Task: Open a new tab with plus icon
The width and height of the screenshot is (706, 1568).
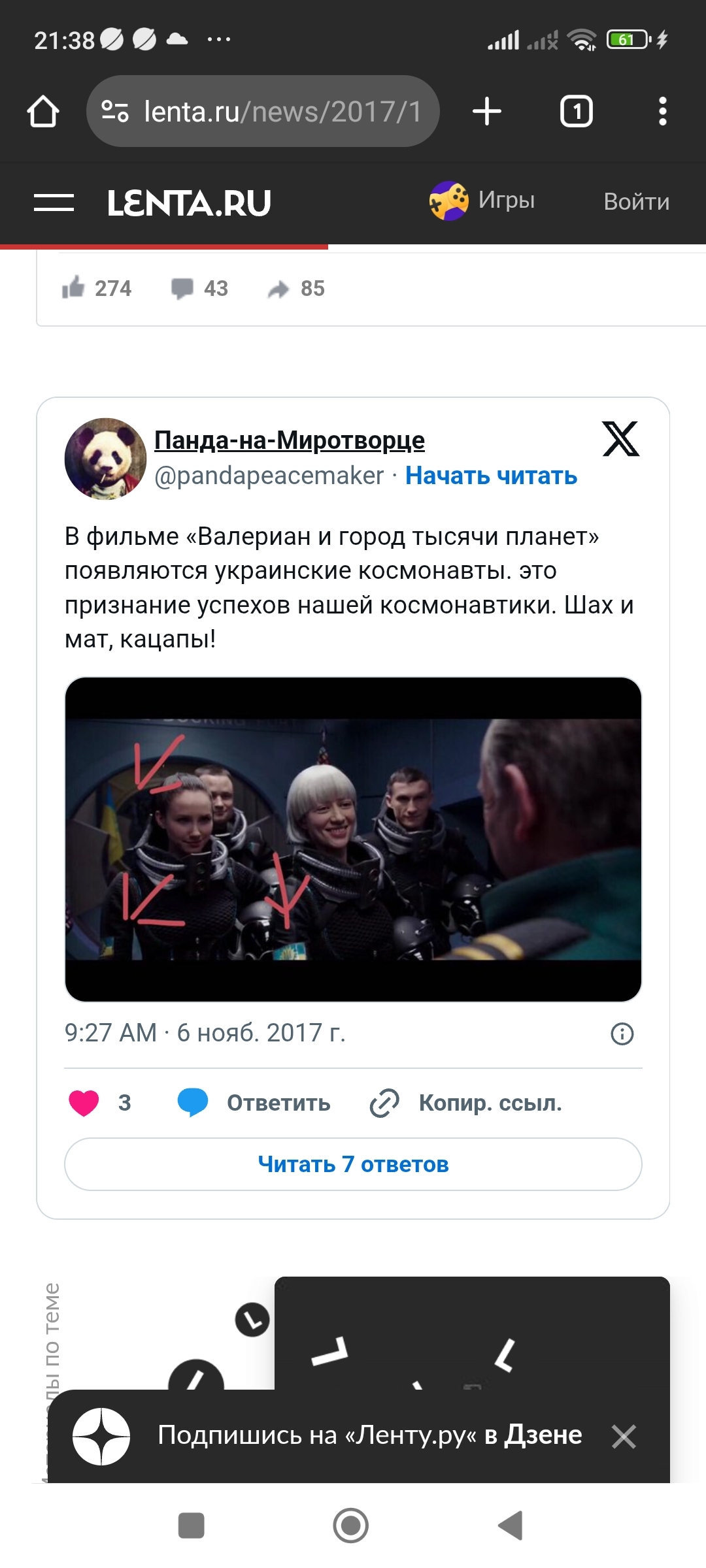Action: (x=487, y=111)
